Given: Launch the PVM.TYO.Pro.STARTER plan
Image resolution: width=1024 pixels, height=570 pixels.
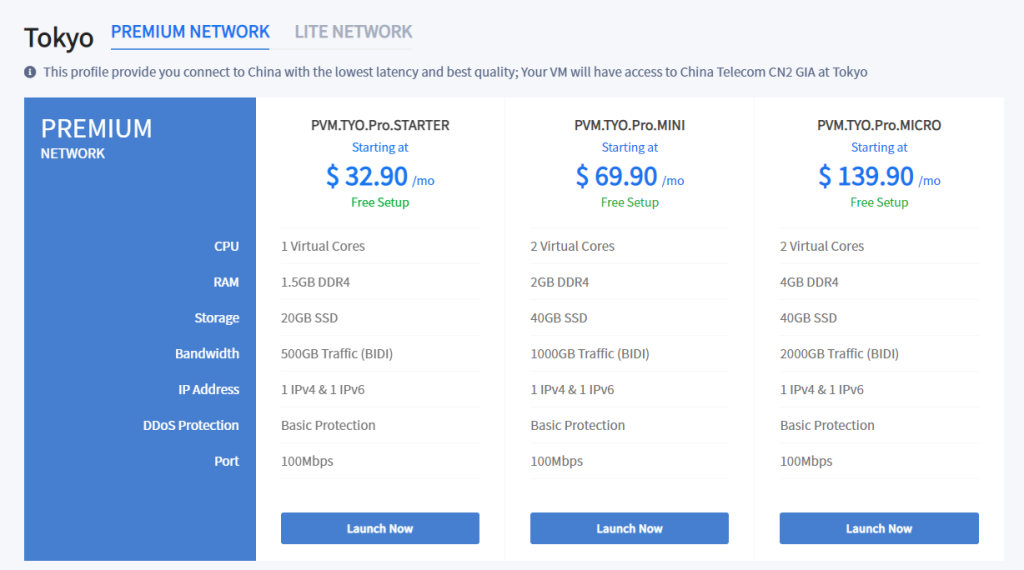Looking at the screenshot, I should pyautogui.click(x=380, y=528).
